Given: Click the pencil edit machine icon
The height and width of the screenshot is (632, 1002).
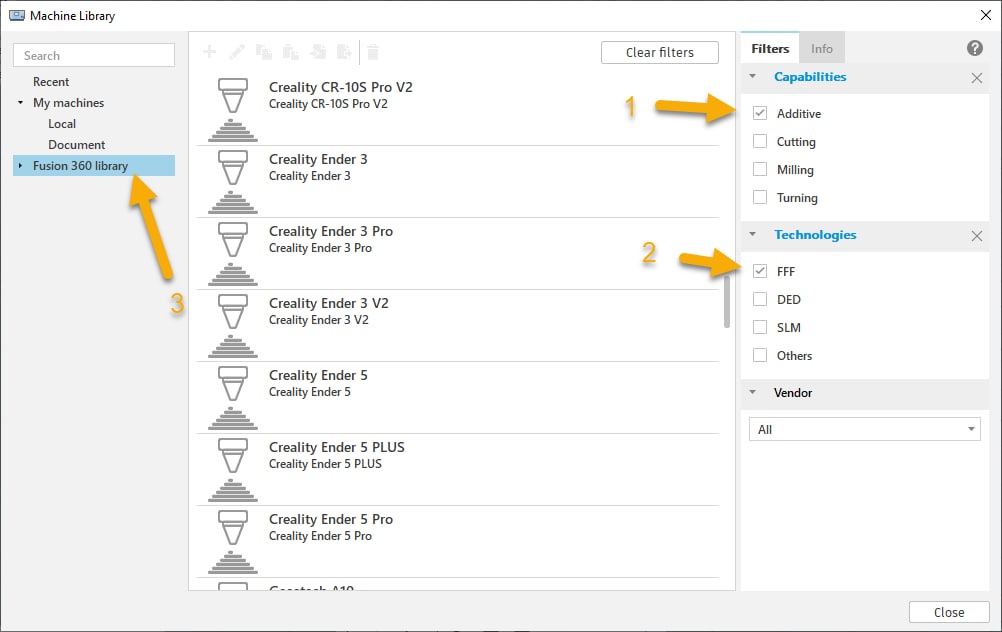Looking at the screenshot, I should 236,52.
